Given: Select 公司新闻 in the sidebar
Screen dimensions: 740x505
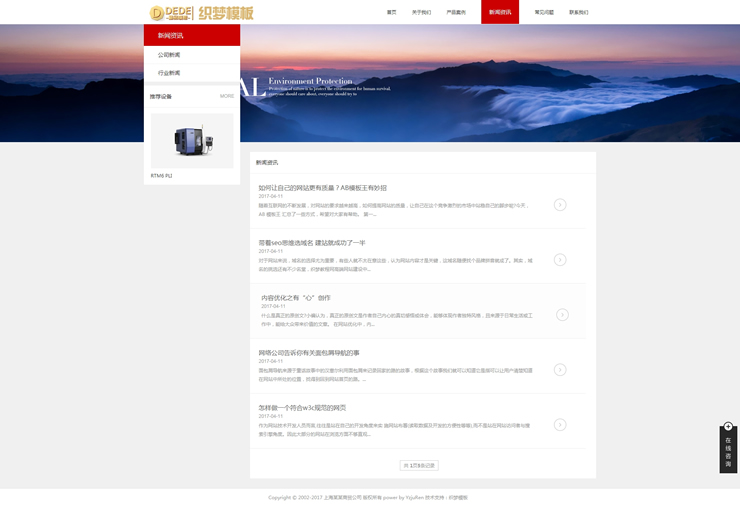Looking at the screenshot, I should pos(170,55).
